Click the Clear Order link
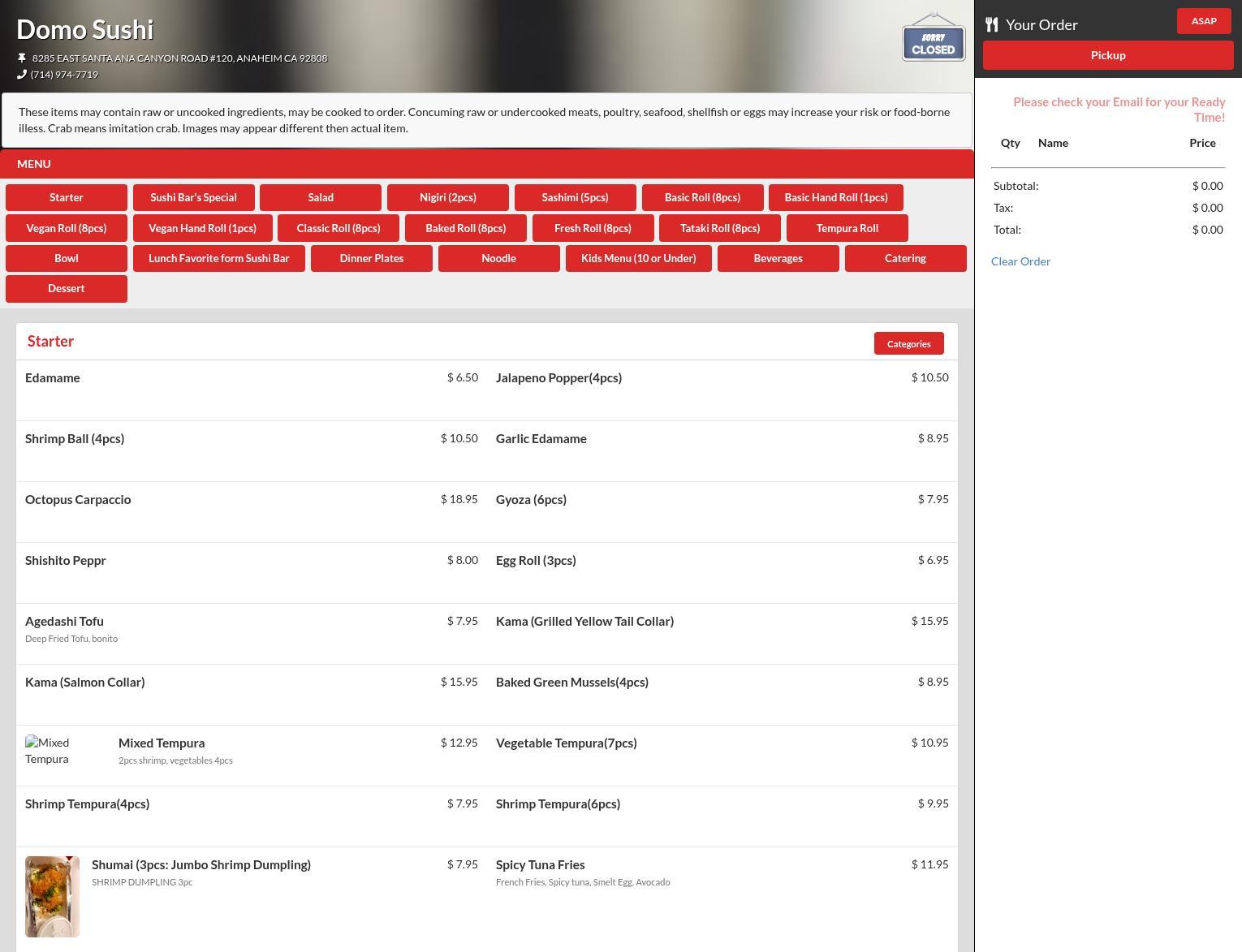This screenshot has height=952, width=1242. 1020,261
